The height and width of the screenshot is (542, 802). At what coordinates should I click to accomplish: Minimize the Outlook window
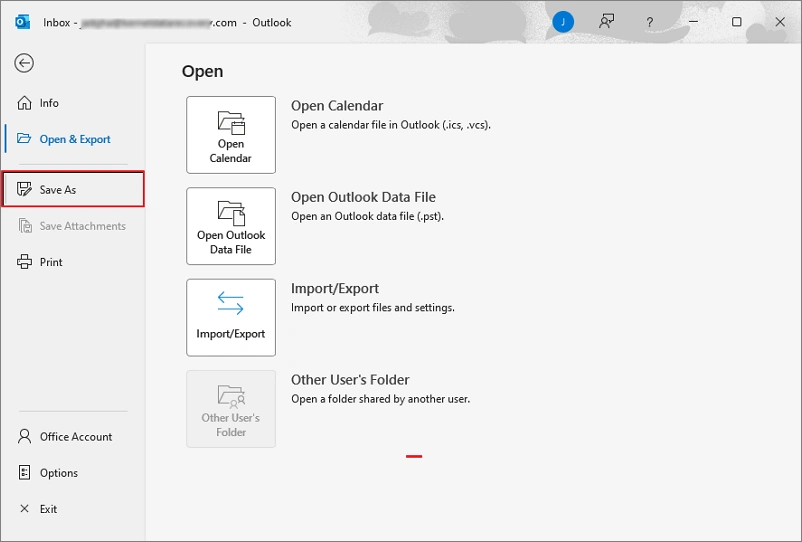[694, 22]
